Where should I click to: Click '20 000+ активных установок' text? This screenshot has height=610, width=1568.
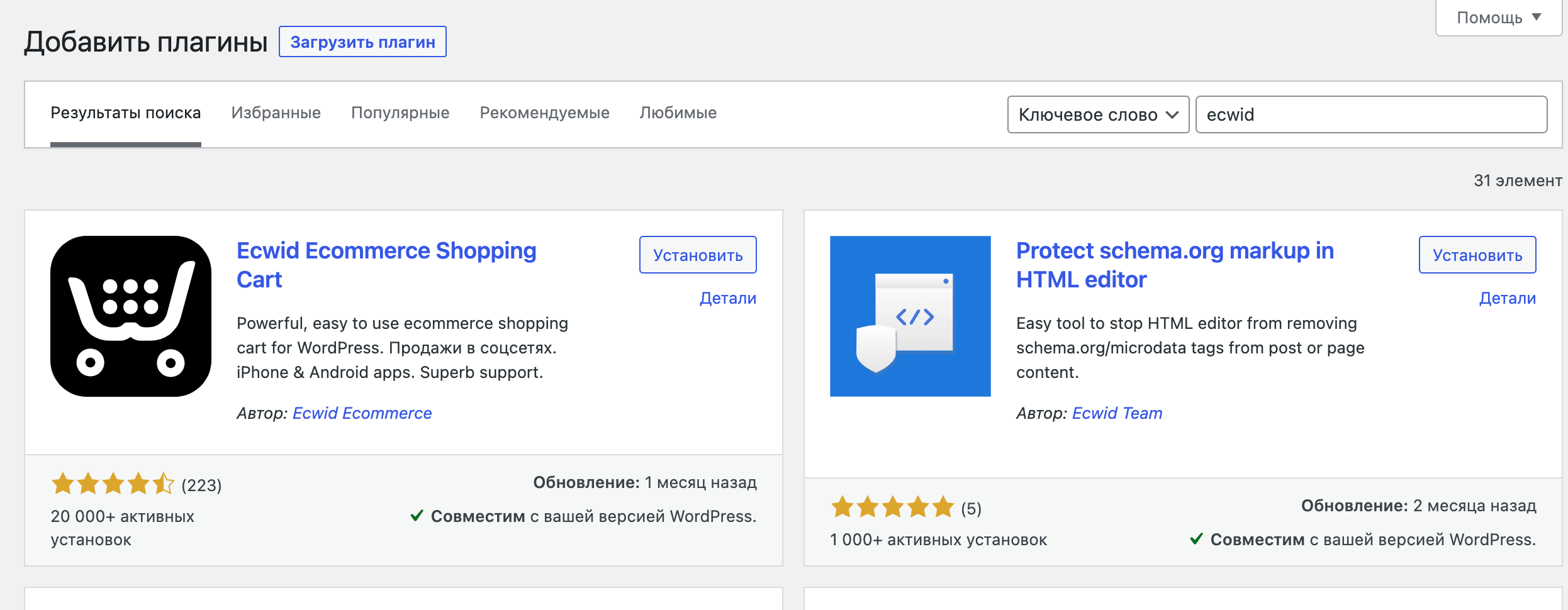(123, 528)
